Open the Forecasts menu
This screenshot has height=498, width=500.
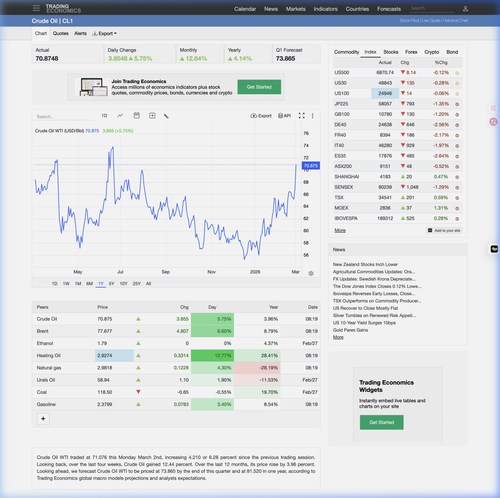pyautogui.click(x=389, y=9)
